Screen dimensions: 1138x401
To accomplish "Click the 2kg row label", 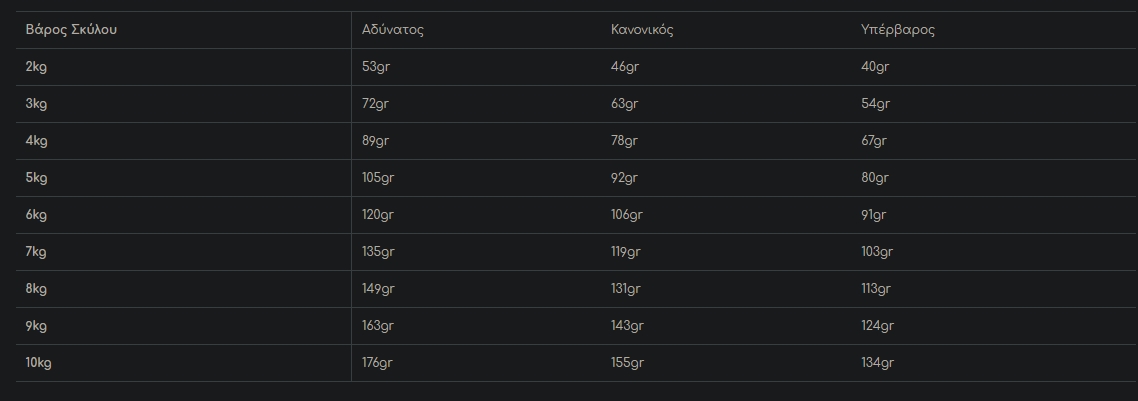I will pos(36,67).
